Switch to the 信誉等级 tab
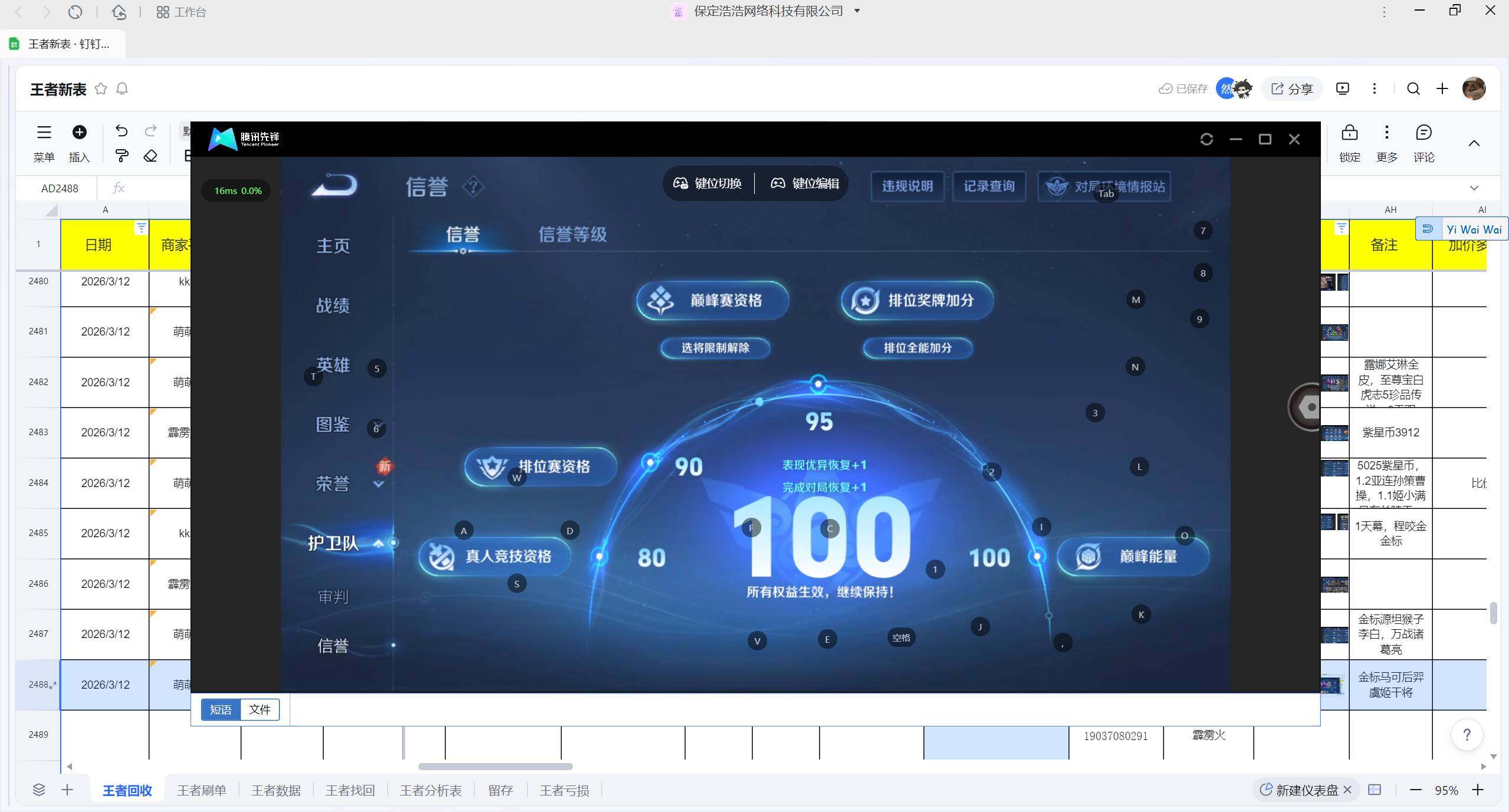Viewport: 1509px width, 812px height. click(572, 235)
